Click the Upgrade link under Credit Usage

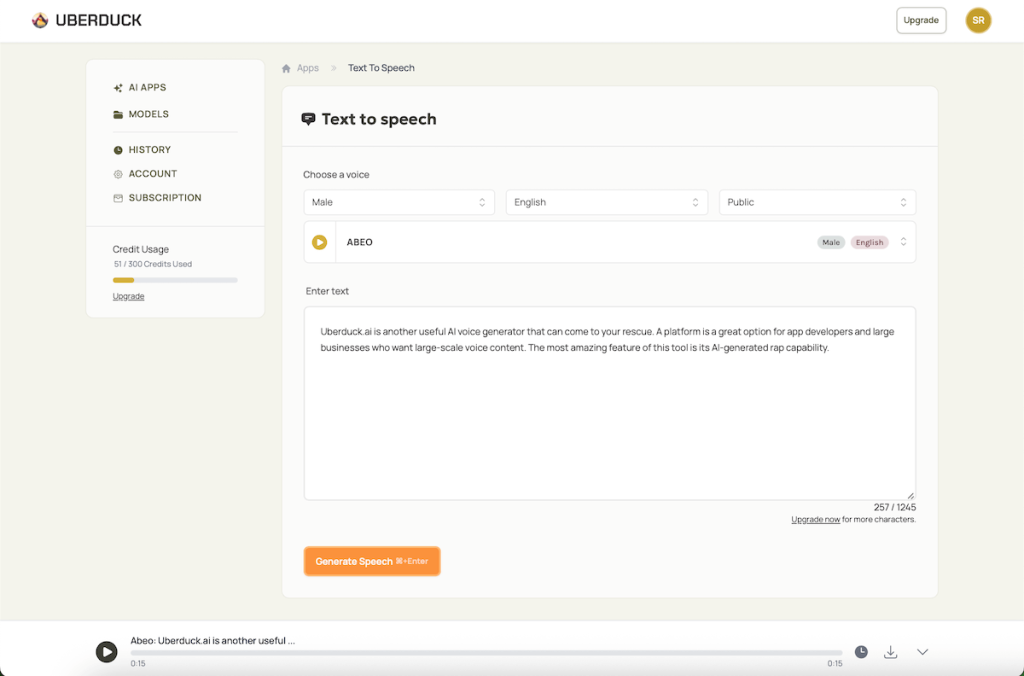coord(128,297)
